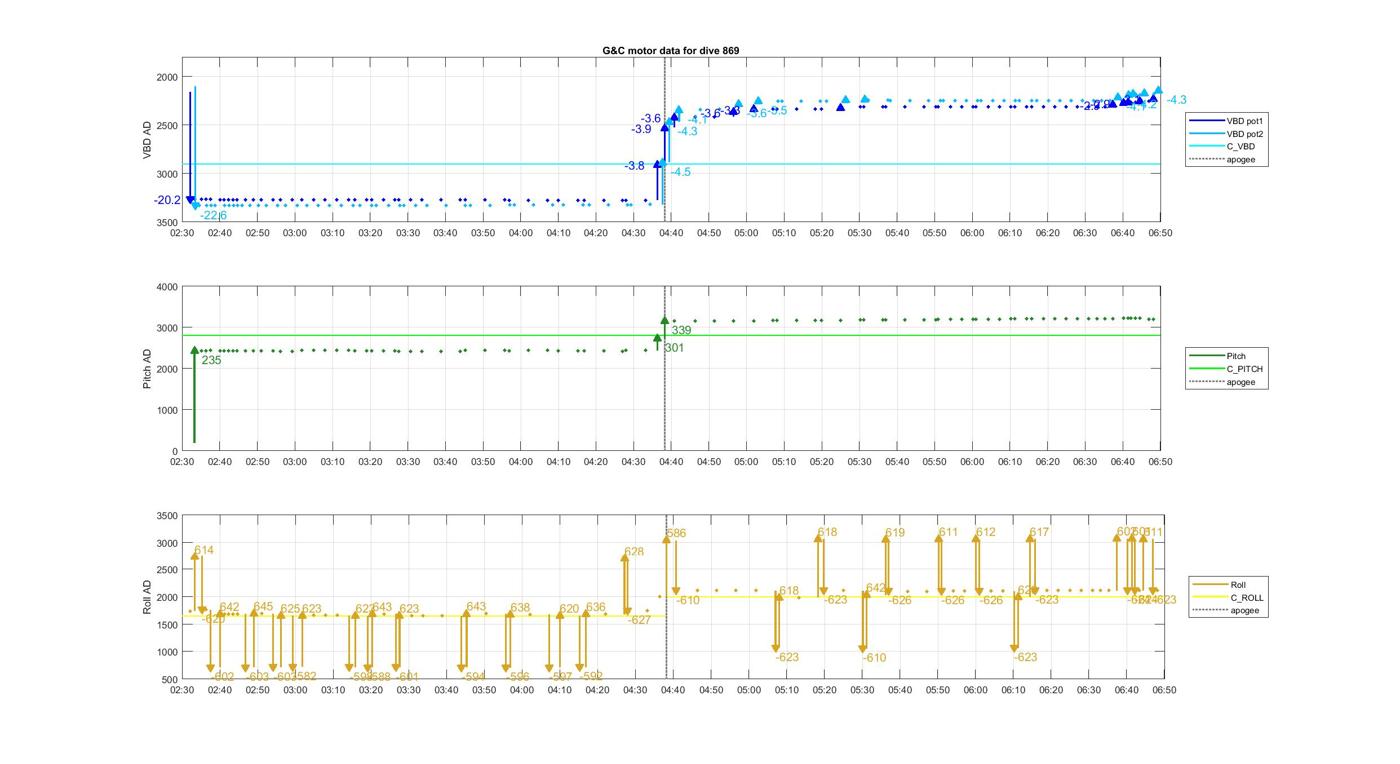
Task: Click the '-627' roll data label
Action: [x=639, y=620]
